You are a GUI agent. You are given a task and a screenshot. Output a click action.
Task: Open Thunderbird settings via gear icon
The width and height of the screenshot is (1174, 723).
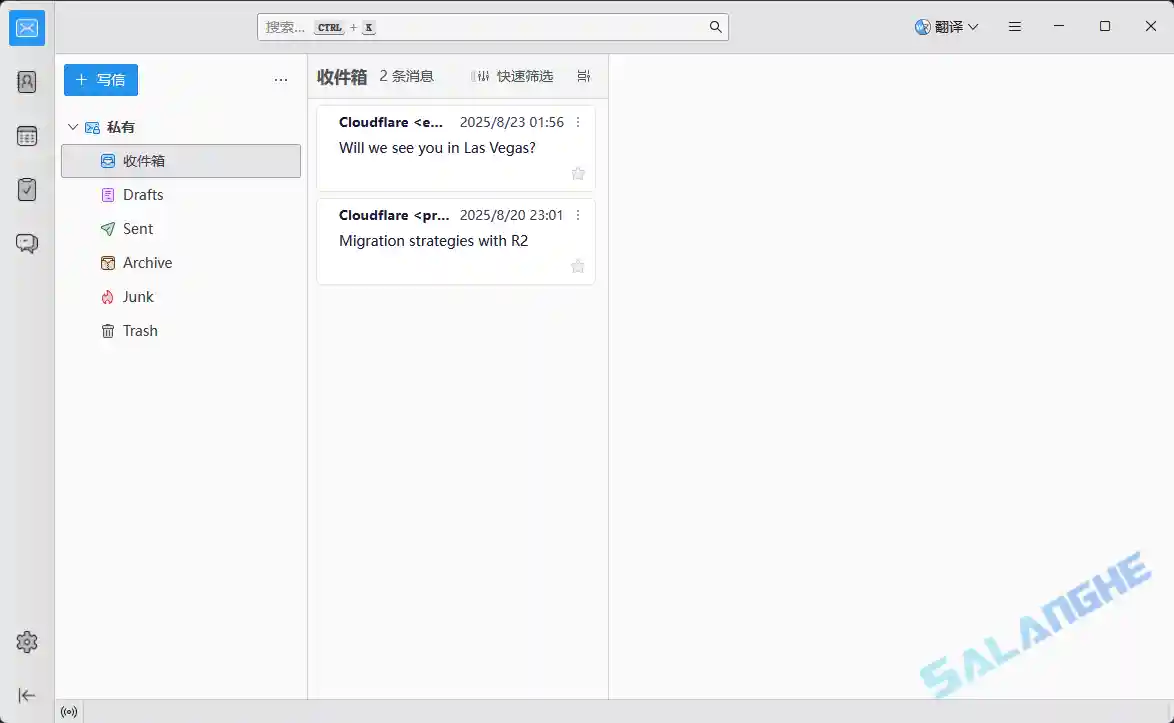coord(27,642)
